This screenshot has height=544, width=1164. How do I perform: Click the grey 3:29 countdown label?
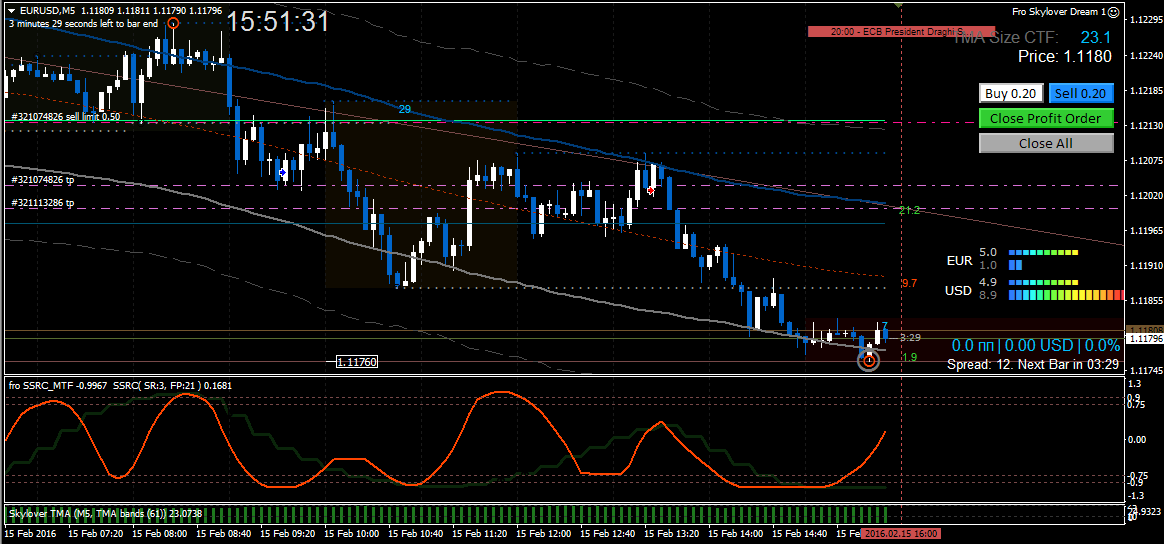(910, 338)
